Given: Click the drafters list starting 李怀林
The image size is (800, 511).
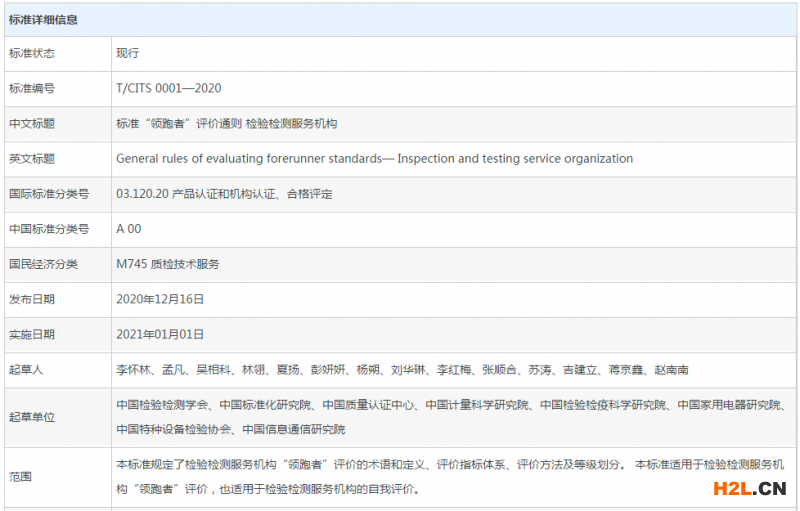Looking at the screenshot, I should 403,370.
